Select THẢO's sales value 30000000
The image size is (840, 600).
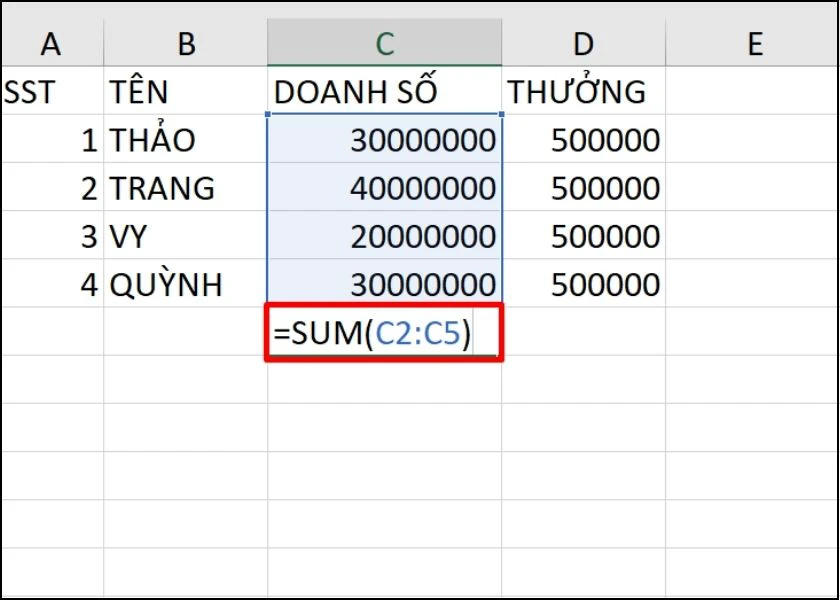[x=385, y=139]
